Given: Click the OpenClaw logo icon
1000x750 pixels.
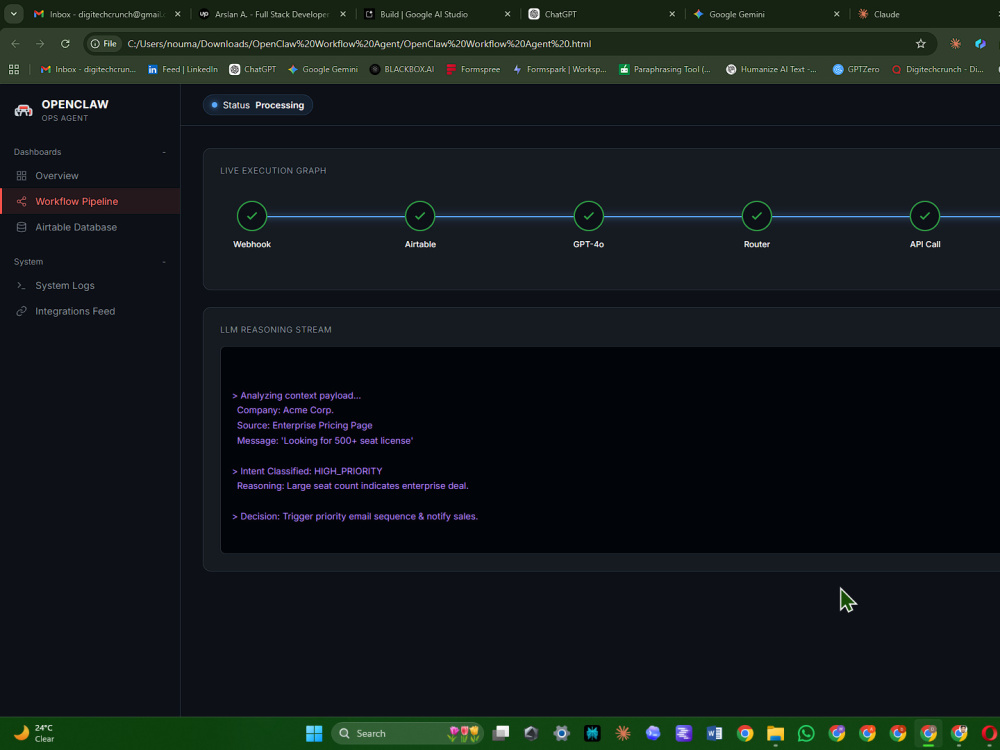Looking at the screenshot, I should click(x=24, y=110).
